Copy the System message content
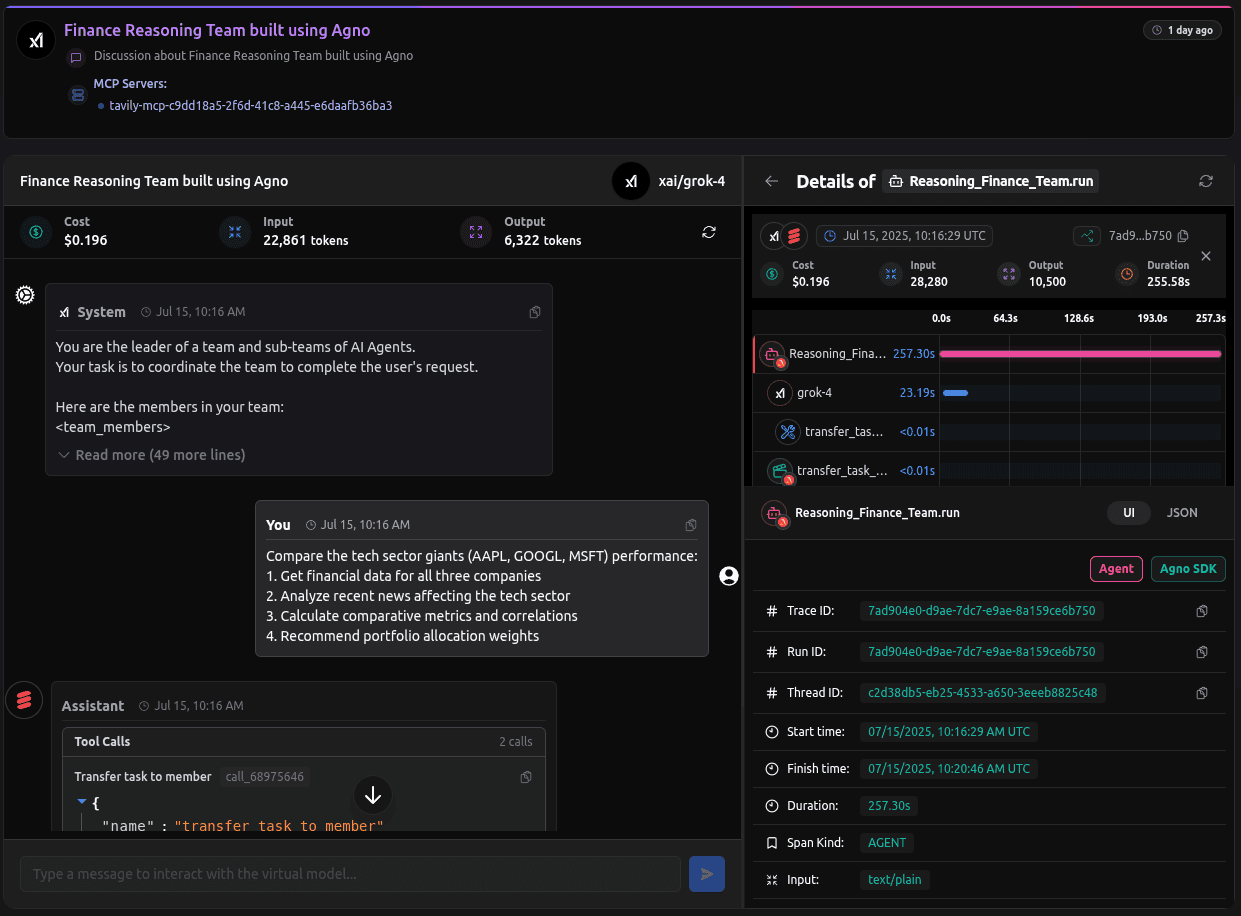Screen dimensions: 1241x916 click(535, 312)
